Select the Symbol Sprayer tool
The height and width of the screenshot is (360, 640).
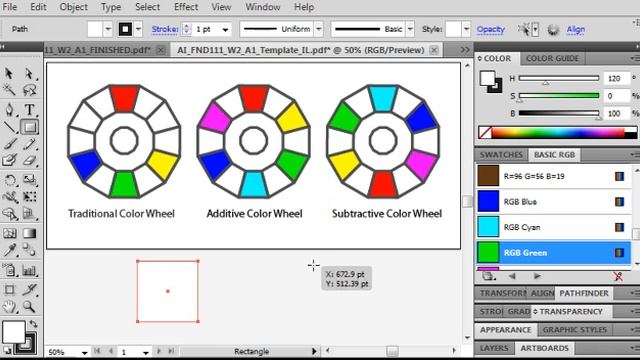pyautogui.click(x=9, y=270)
